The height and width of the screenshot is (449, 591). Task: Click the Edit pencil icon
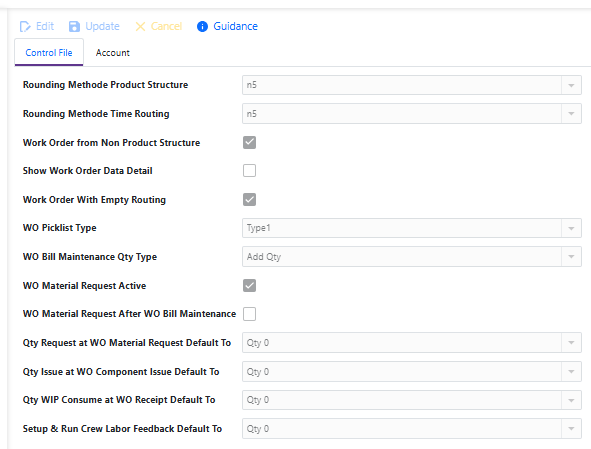point(25,27)
